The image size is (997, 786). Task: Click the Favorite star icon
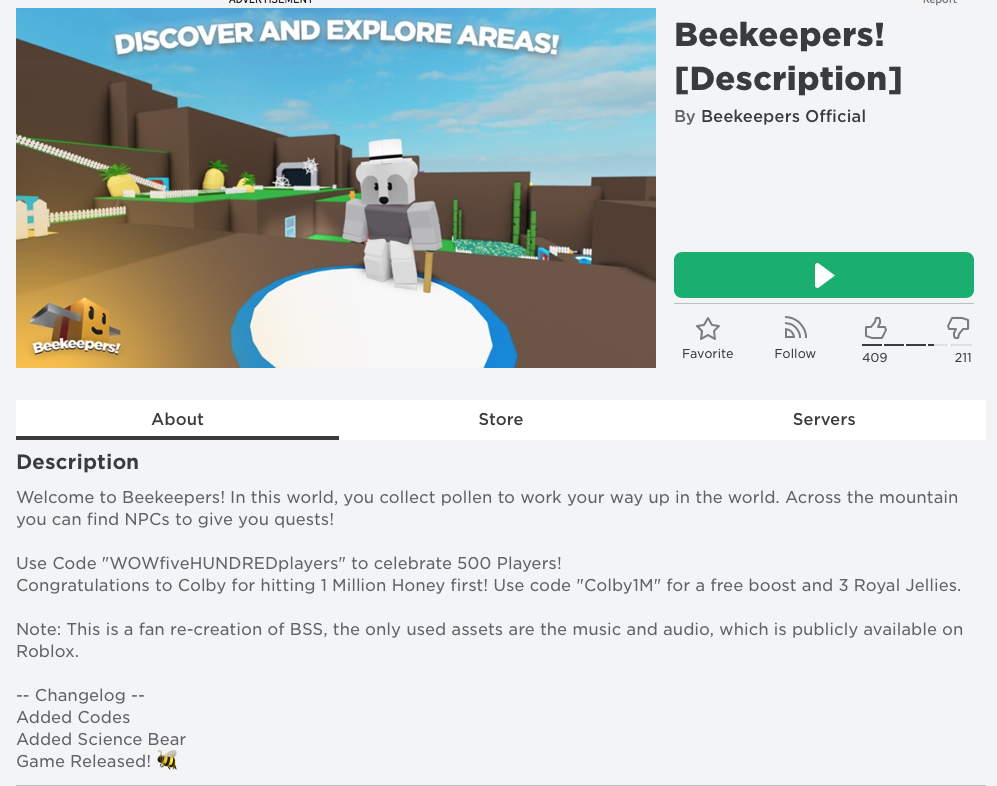(x=708, y=329)
